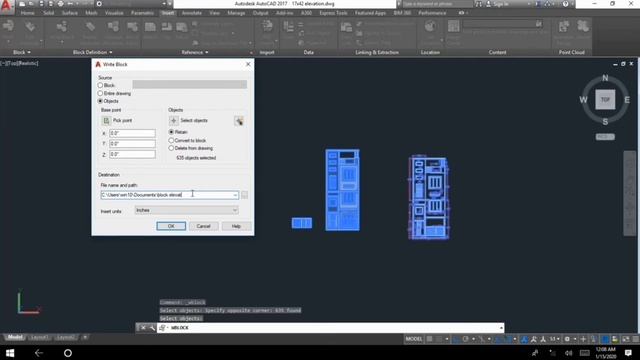Image resolution: width=640 pixels, height=360 pixels.
Task: Open the Performance ribbon tab
Action: 432,13
